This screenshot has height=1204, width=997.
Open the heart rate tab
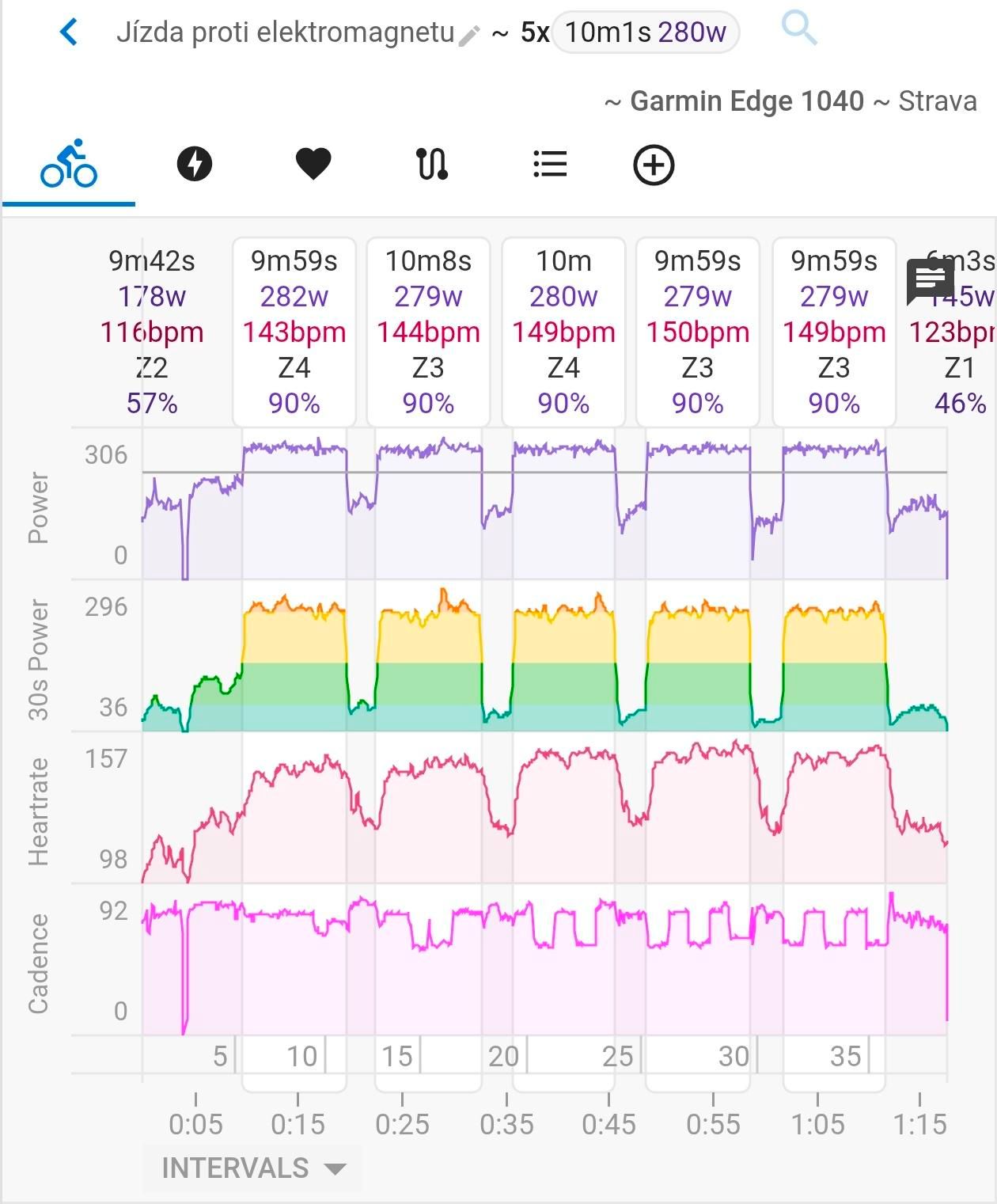pos(313,164)
